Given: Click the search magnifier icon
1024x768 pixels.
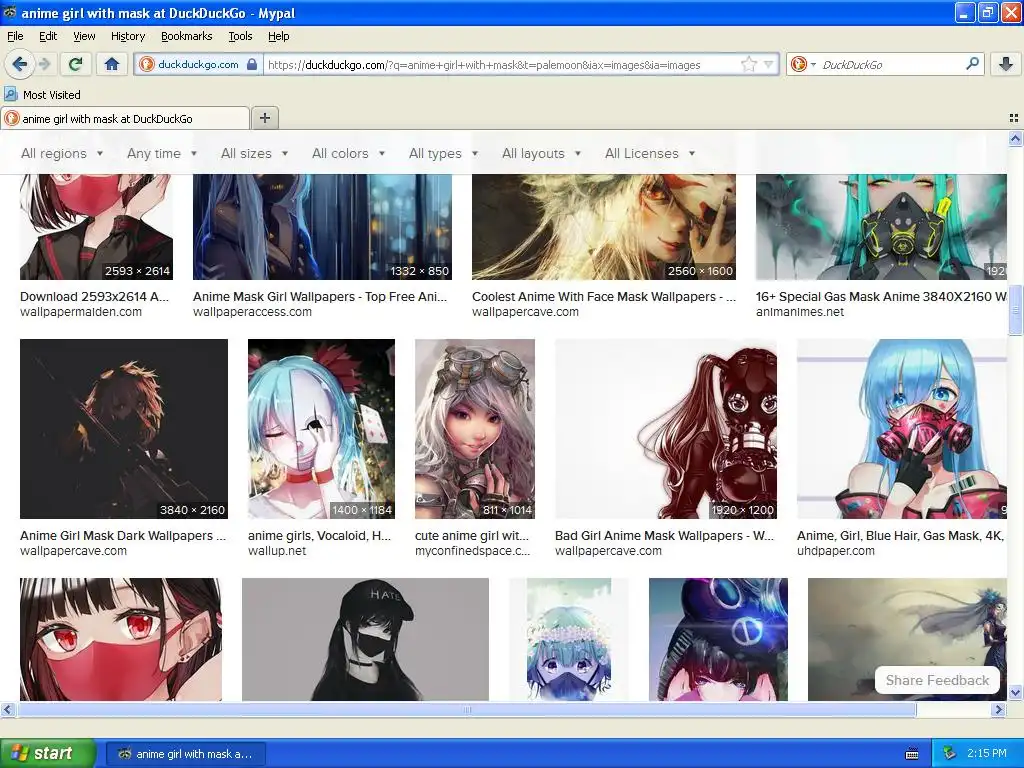Looking at the screenshot, I should pos(972,63).
